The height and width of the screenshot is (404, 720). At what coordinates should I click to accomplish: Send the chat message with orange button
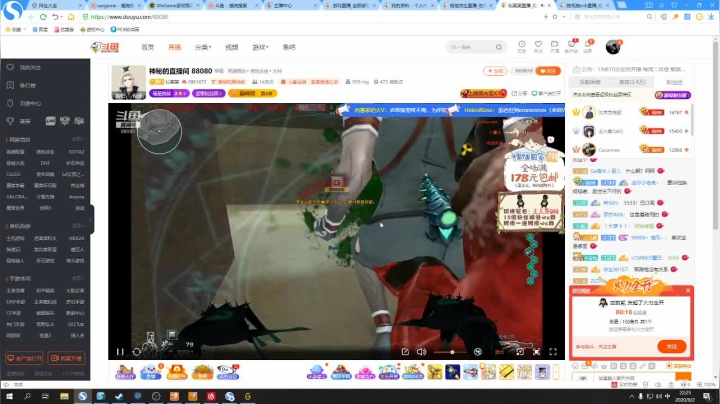coord(683,377)
